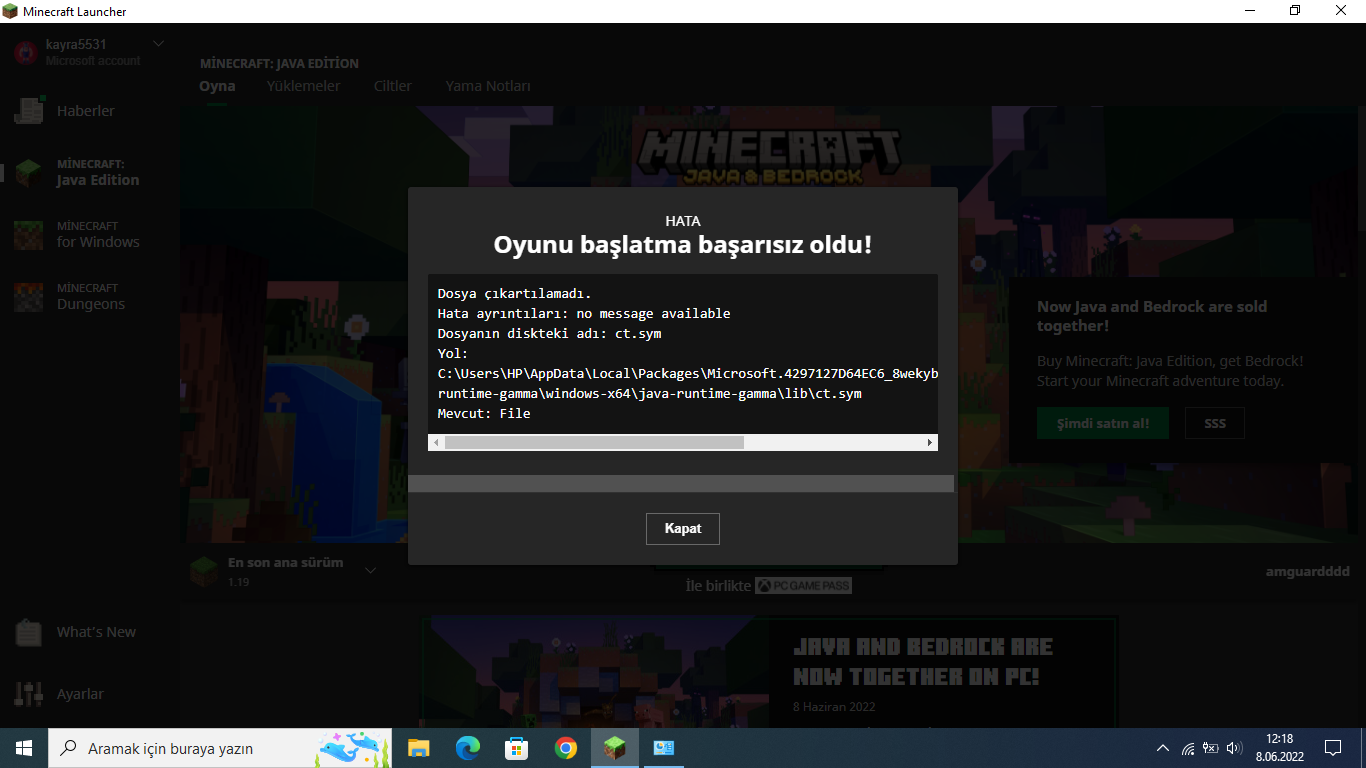Click the Minecraft Launcher taskbar icon

pos(614,748)
